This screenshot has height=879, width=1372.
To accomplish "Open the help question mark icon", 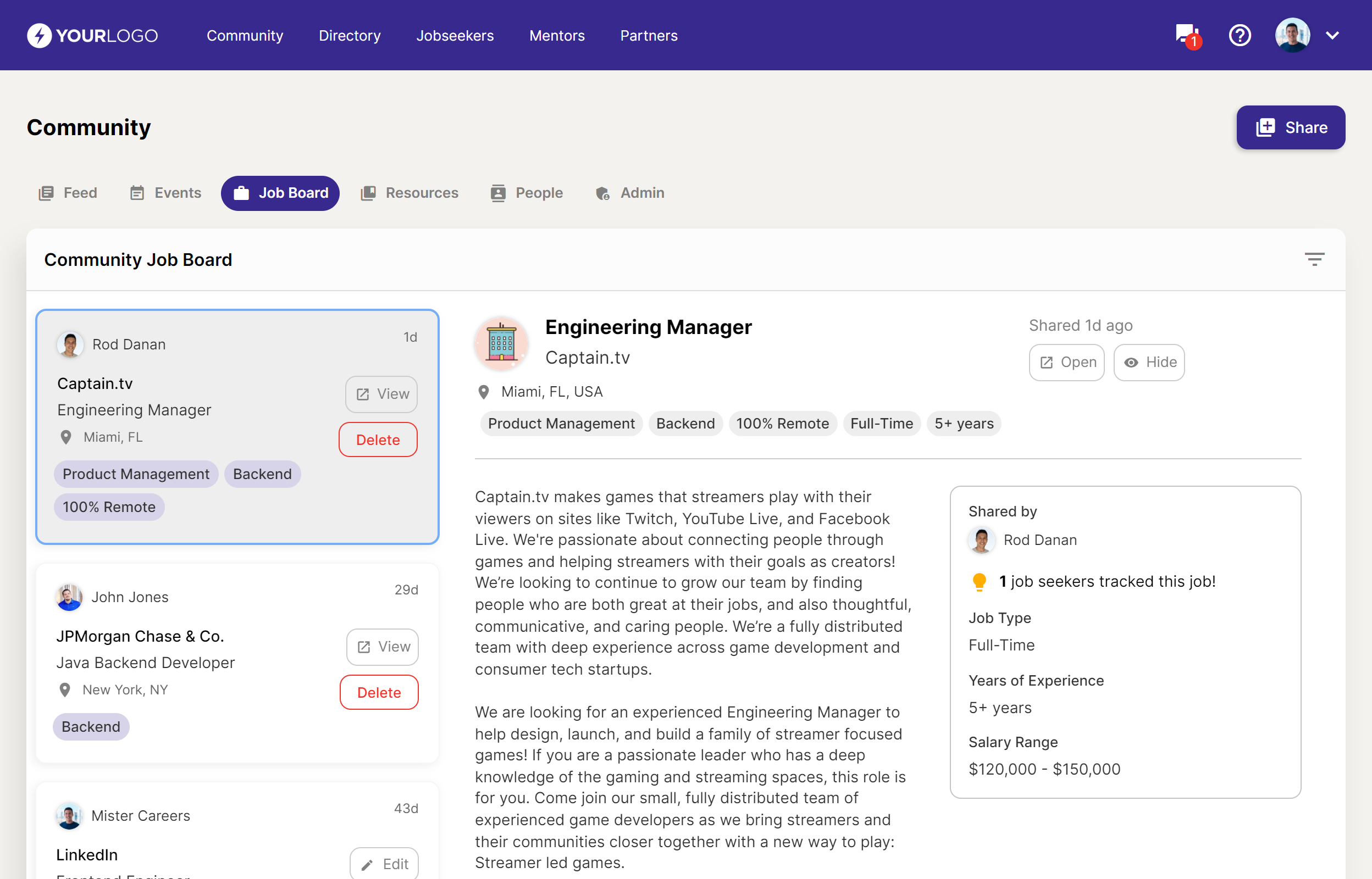I will pyautogui.click(x=1240, y=35).
